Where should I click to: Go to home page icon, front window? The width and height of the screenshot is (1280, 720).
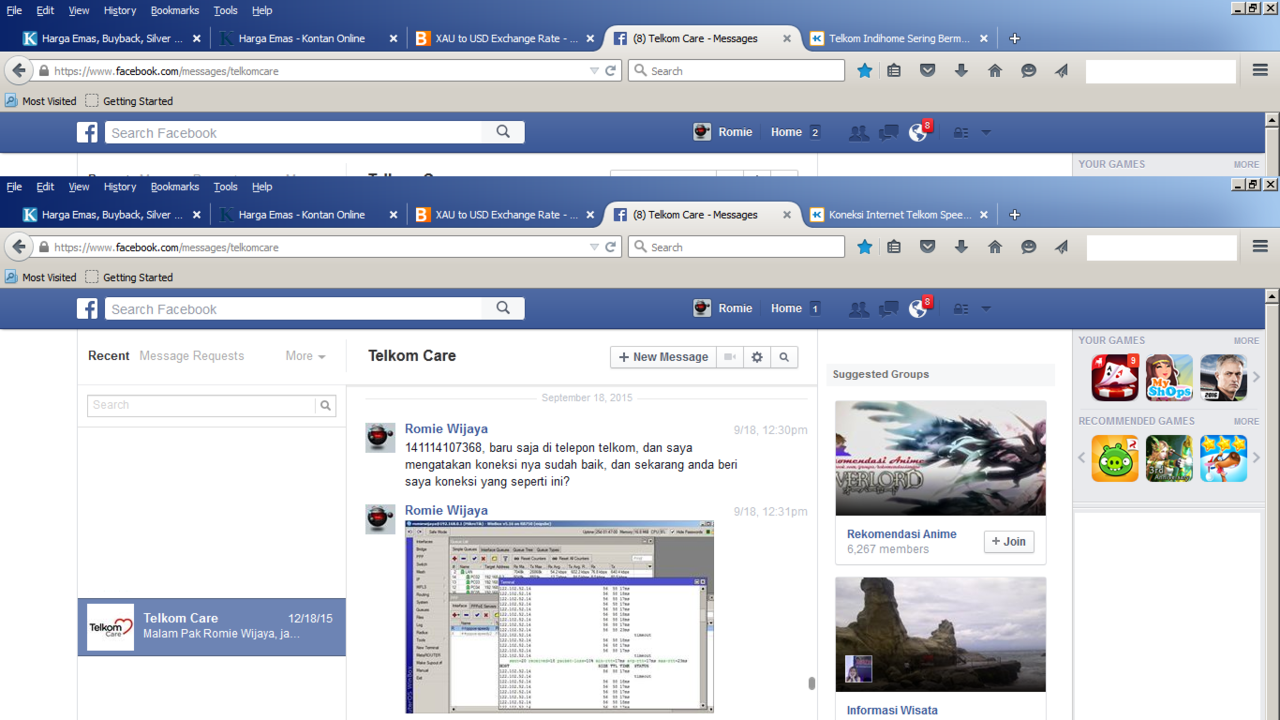pyautogui.click(x=995, y=247)
